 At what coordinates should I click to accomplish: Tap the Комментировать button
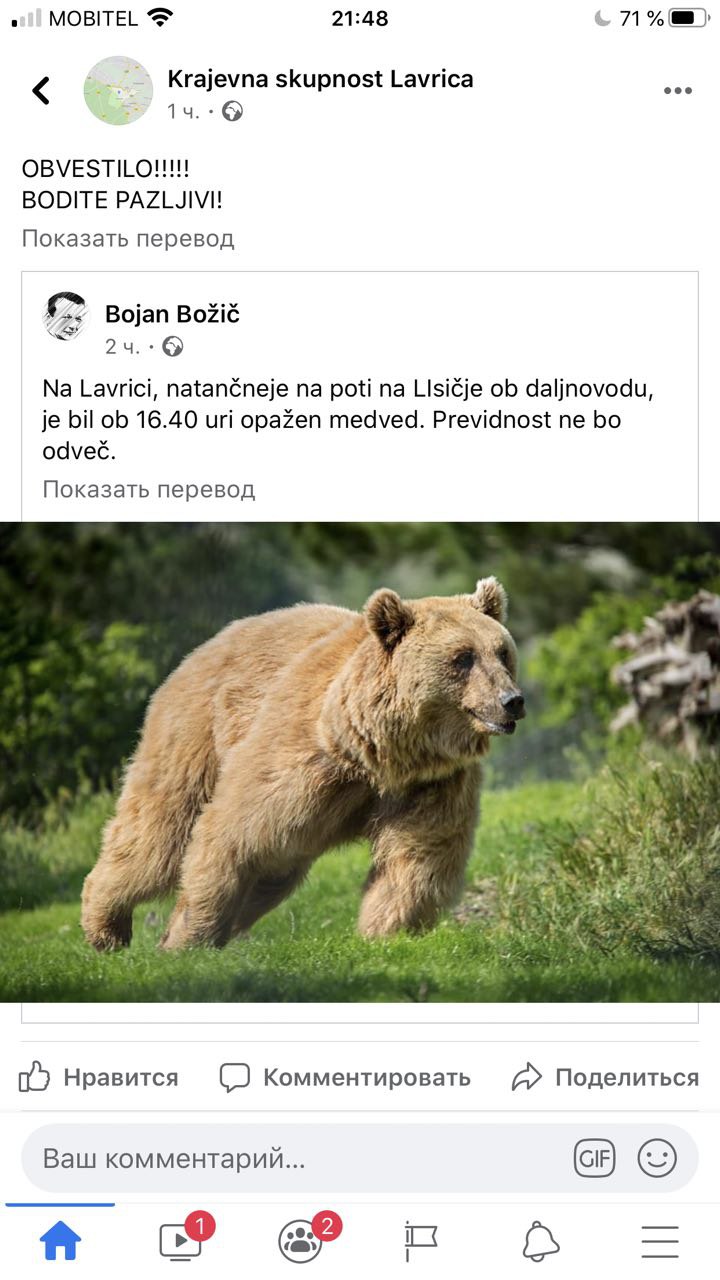[345, 1077]
